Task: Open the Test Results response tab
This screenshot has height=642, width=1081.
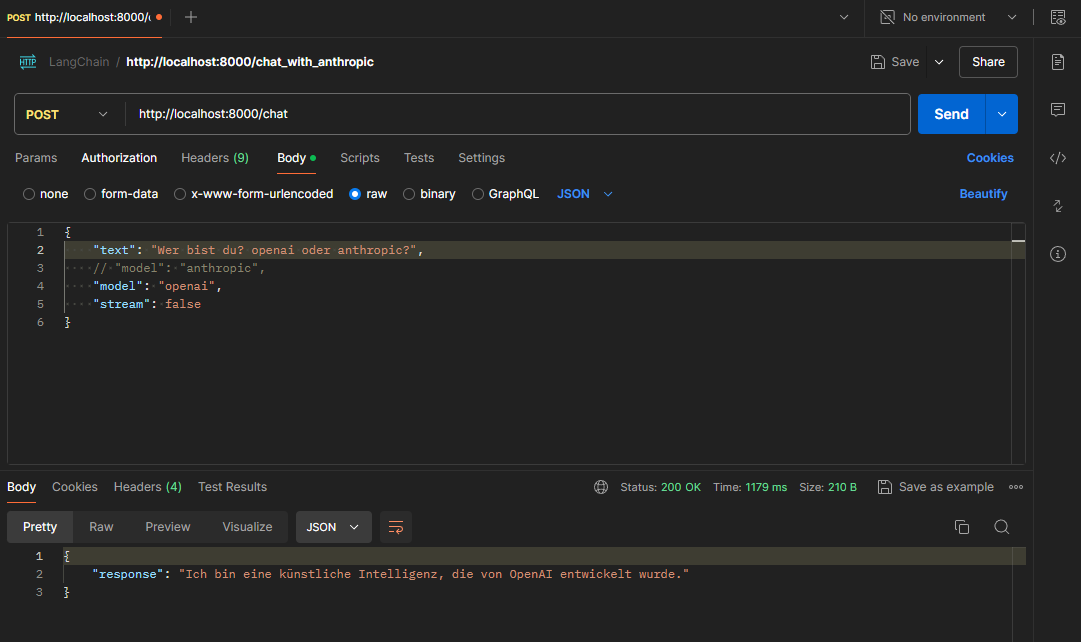Action: point(232,487)
